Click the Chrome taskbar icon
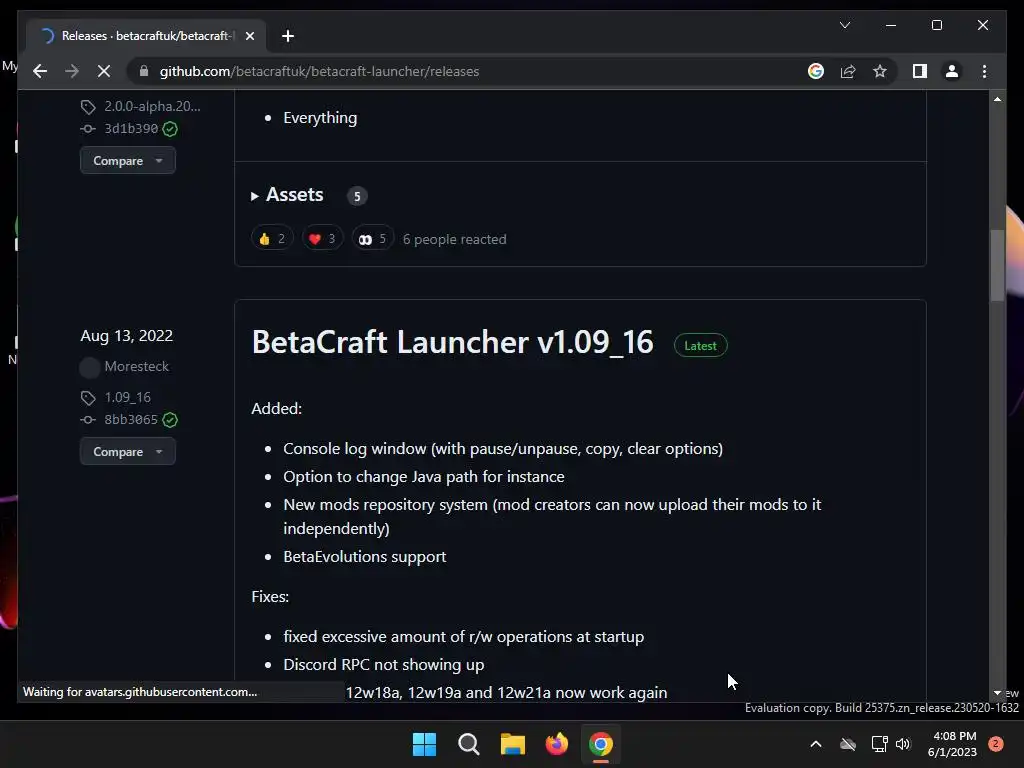Image resolution: width=1024 pixels, height=768 pixels. pyautogui.click(x=601, y=744)
